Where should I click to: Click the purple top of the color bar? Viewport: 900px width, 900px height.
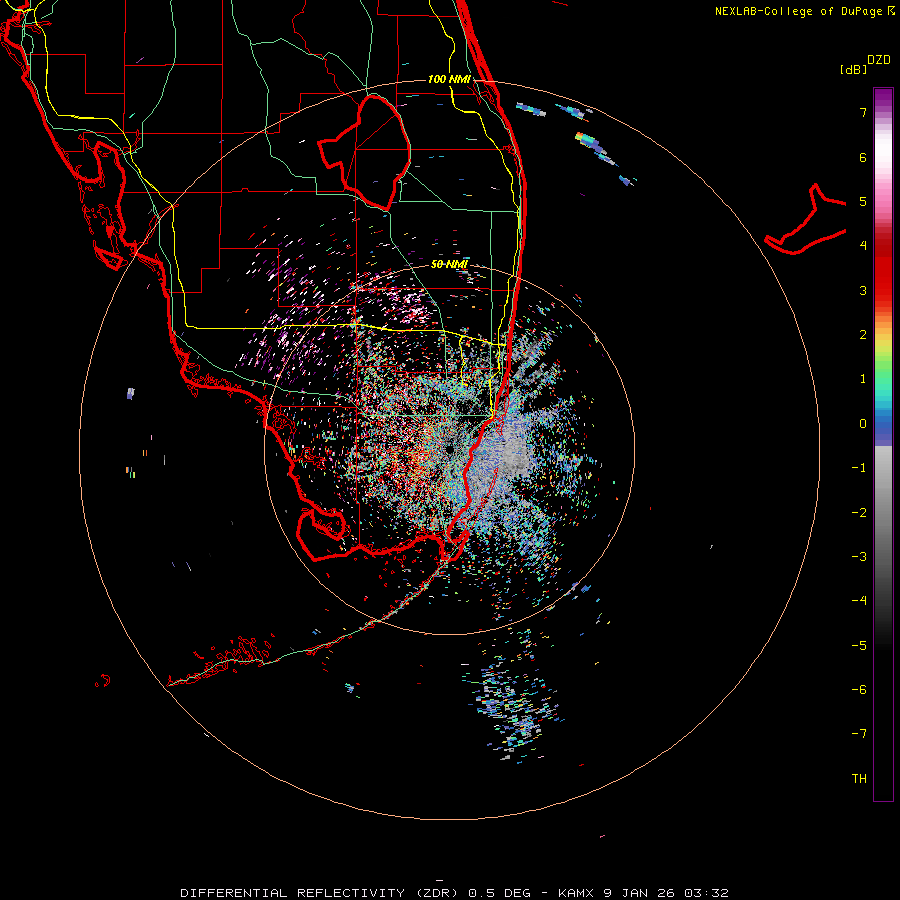(883, 99)
